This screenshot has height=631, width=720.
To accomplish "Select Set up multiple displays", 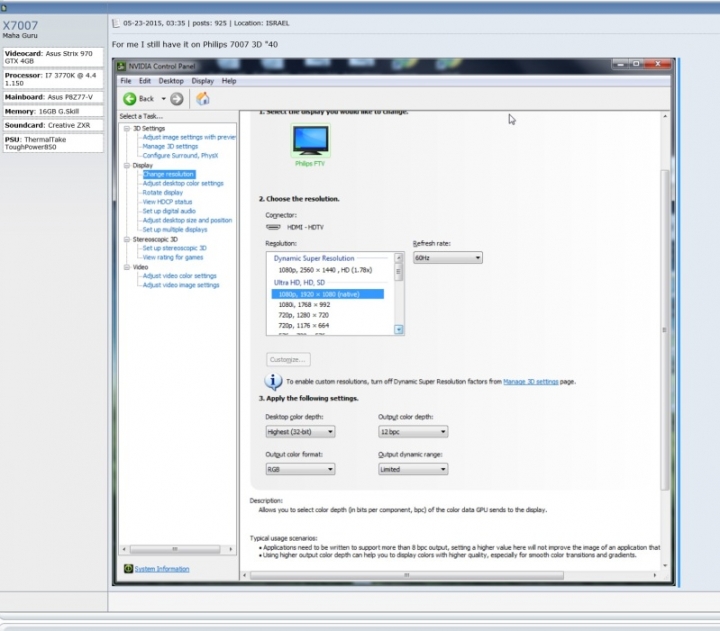I will 174,229.
